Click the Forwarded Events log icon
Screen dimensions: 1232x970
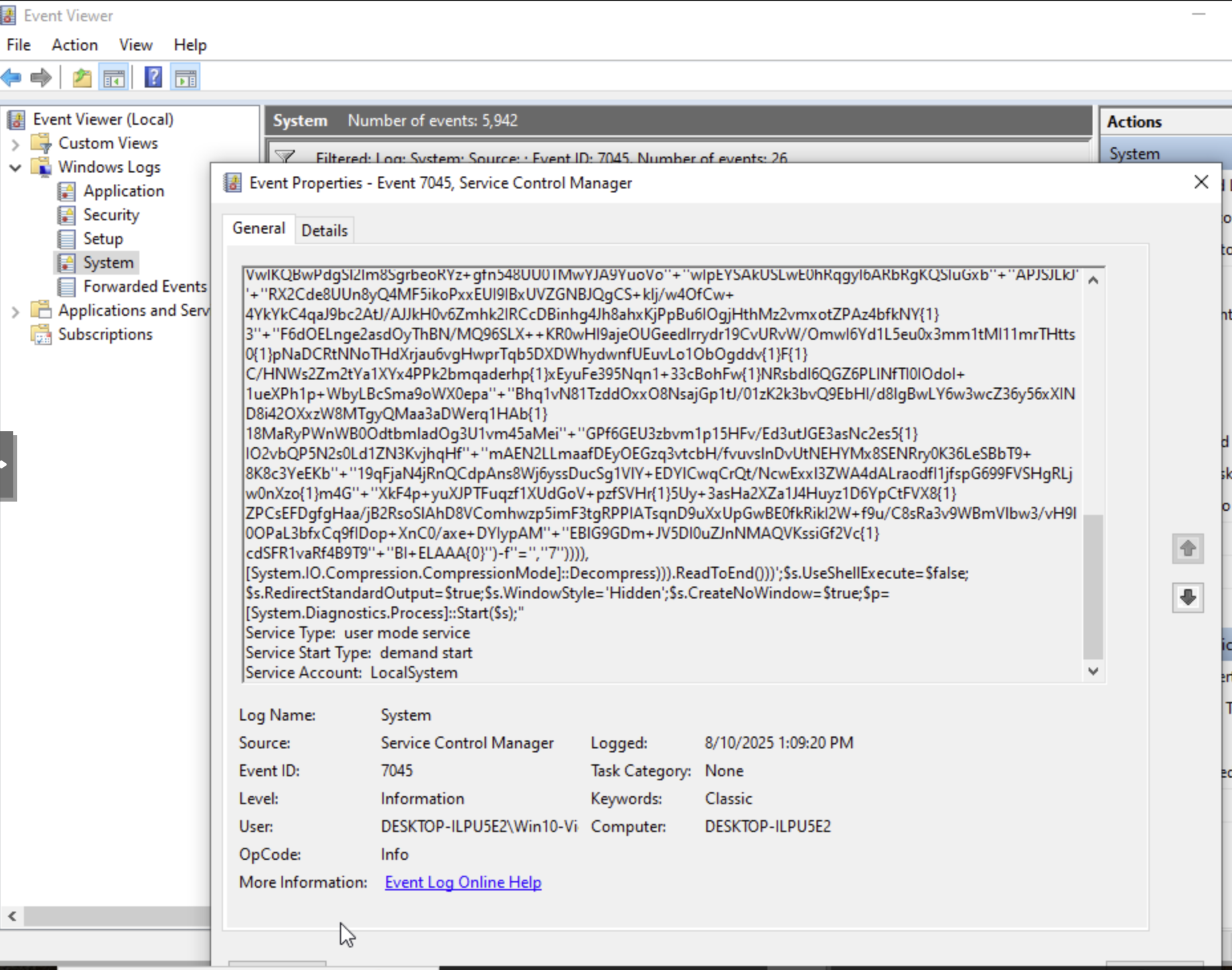(66, 287)
